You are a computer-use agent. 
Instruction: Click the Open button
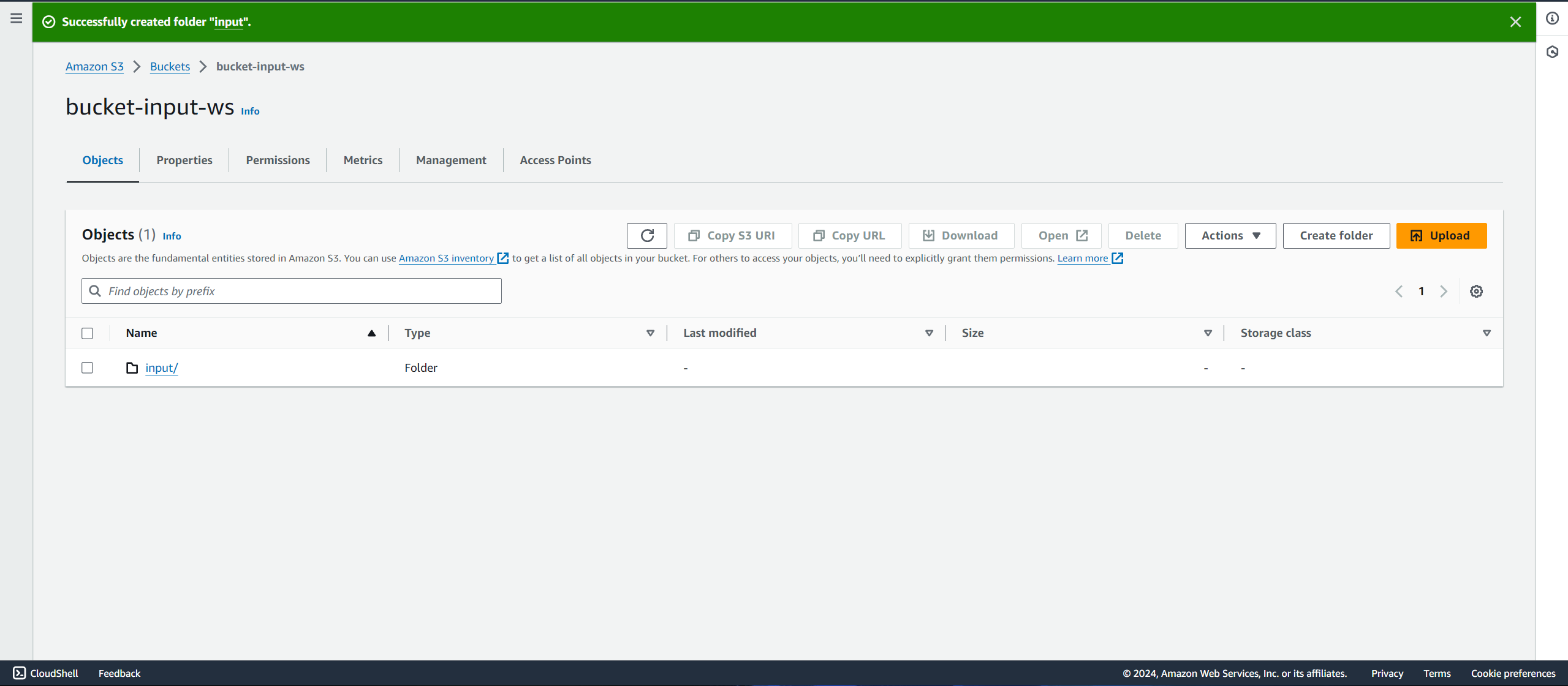coord(1062,236)
